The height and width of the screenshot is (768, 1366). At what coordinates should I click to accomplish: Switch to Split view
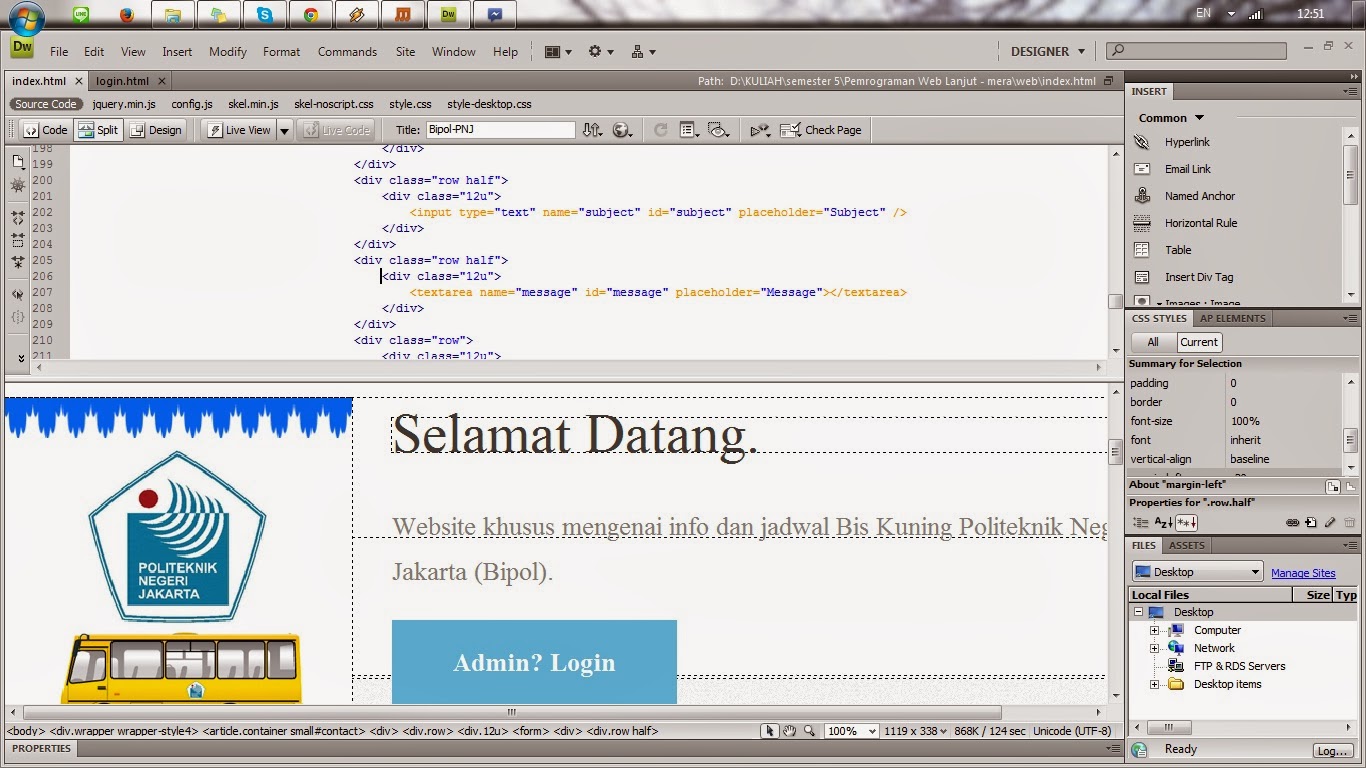(98, 130)
